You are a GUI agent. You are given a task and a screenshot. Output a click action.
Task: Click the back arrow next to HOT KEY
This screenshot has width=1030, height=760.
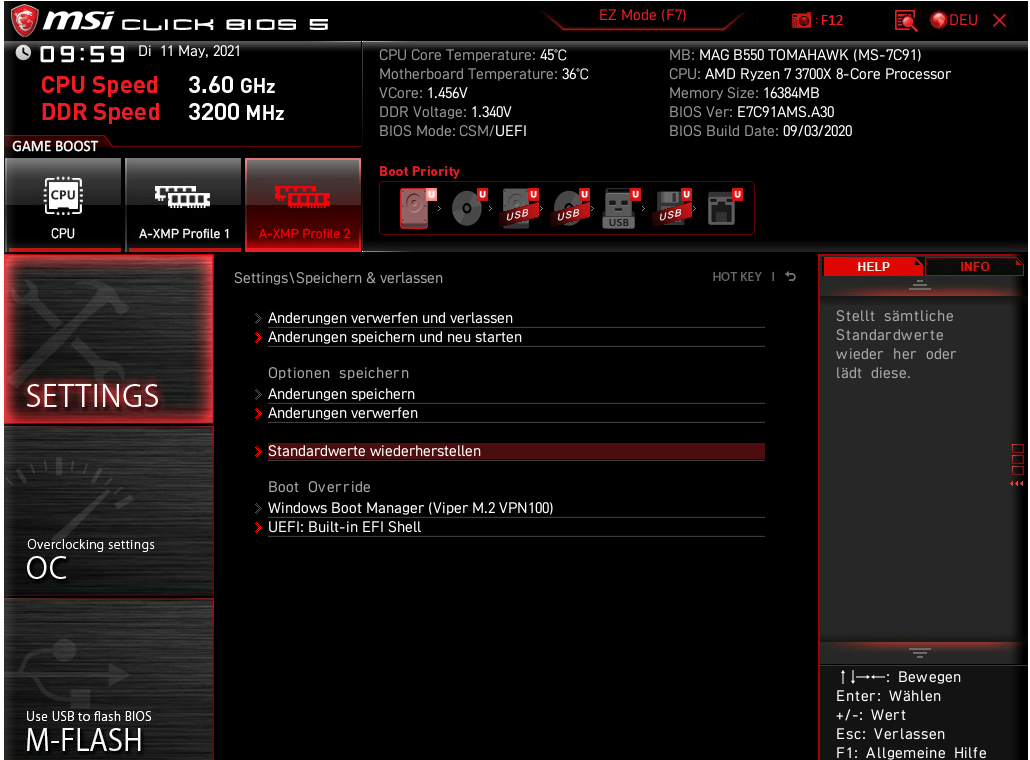coord(791,277)
